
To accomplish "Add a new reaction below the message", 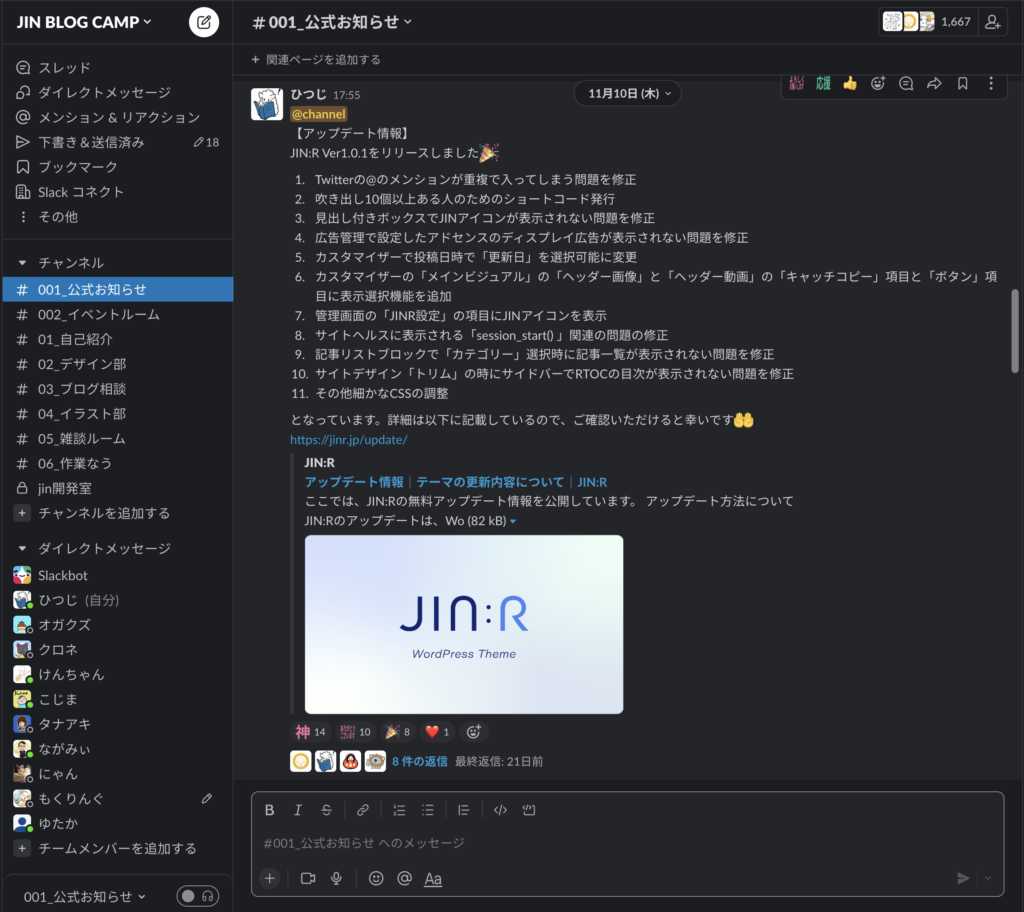I will 473,732.
